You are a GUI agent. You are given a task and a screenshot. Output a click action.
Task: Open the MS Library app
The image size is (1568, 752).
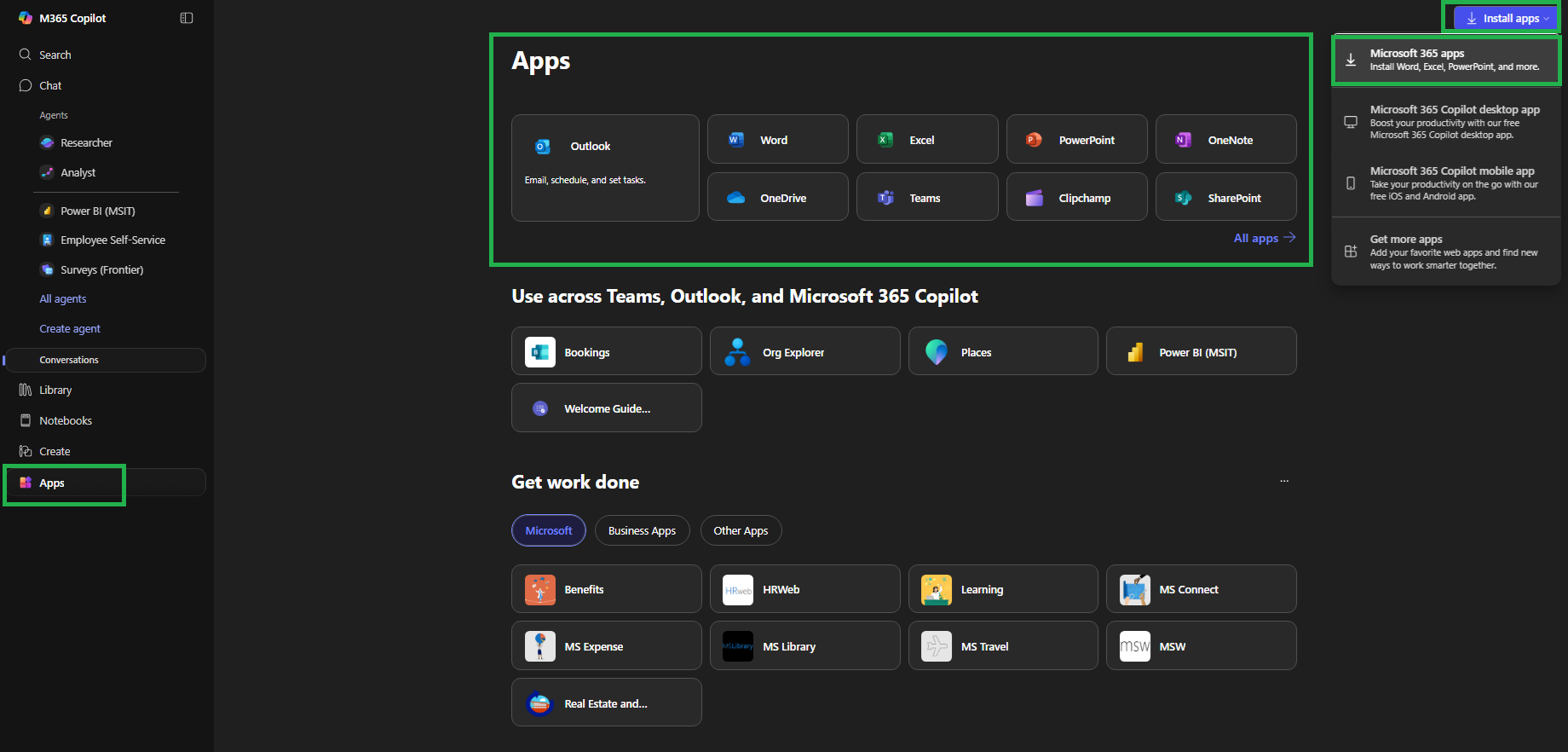coord(805,645)
